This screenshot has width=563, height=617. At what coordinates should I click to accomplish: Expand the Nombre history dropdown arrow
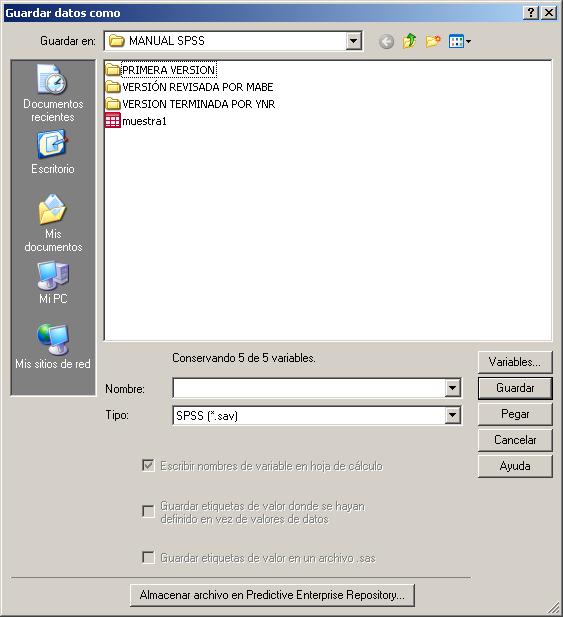452,388
